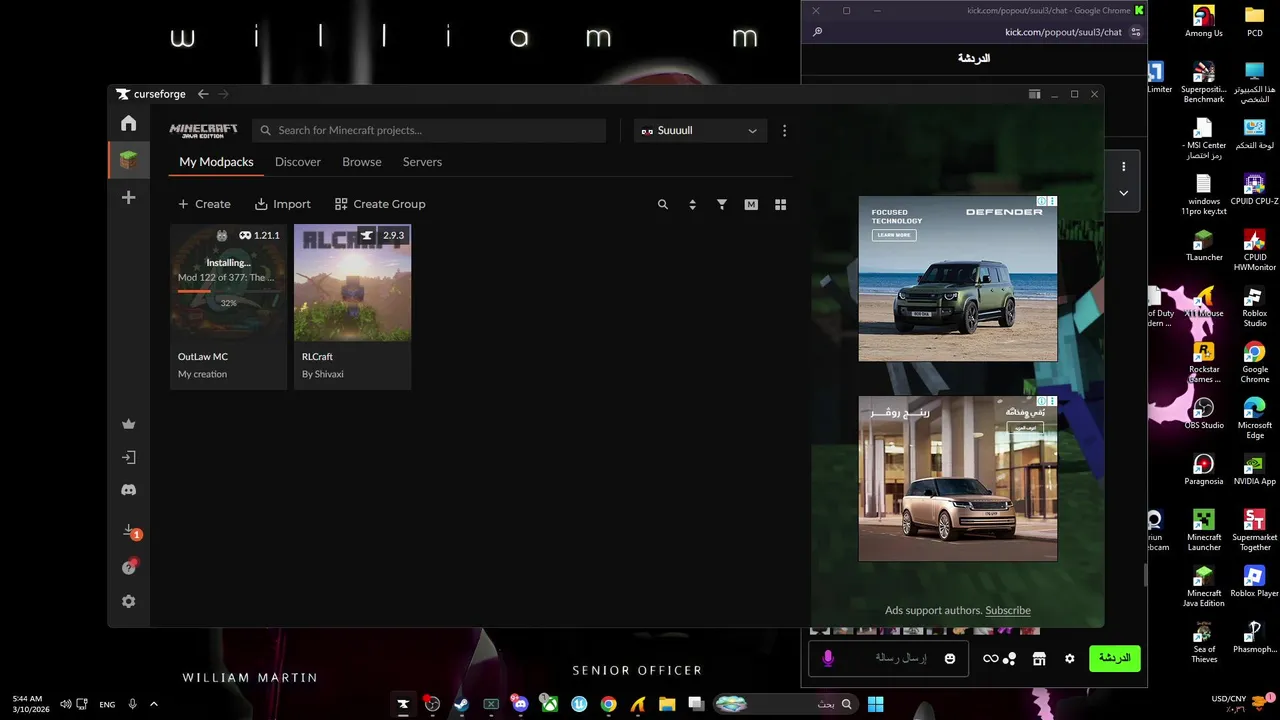This screenshot has width=1280, height=720.
Task: Open CurseForge settings gear
Action: [x=128, y=601]
